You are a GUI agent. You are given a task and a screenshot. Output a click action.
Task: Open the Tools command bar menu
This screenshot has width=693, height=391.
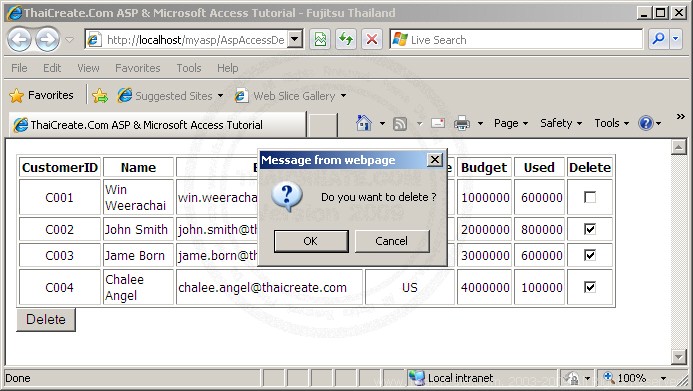611,123
